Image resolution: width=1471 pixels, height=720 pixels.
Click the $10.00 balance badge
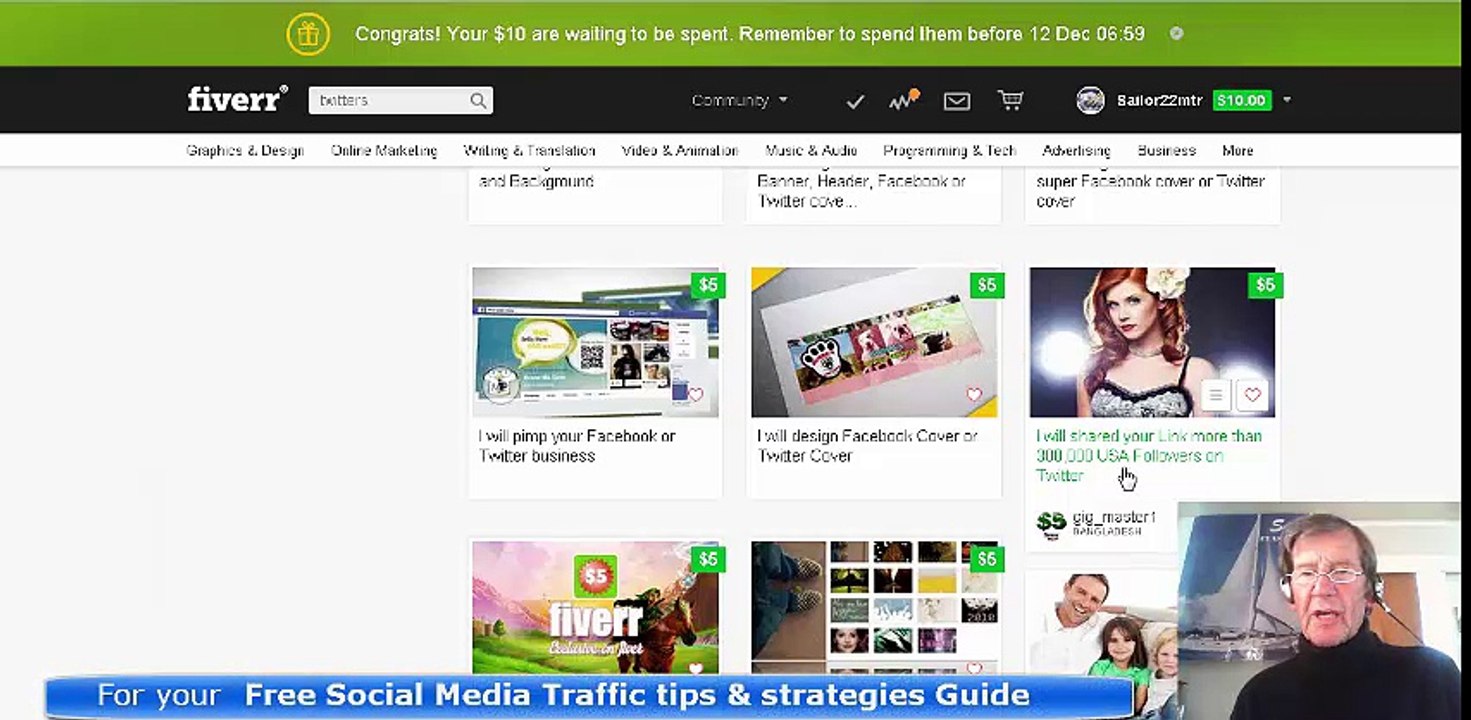1241,100
